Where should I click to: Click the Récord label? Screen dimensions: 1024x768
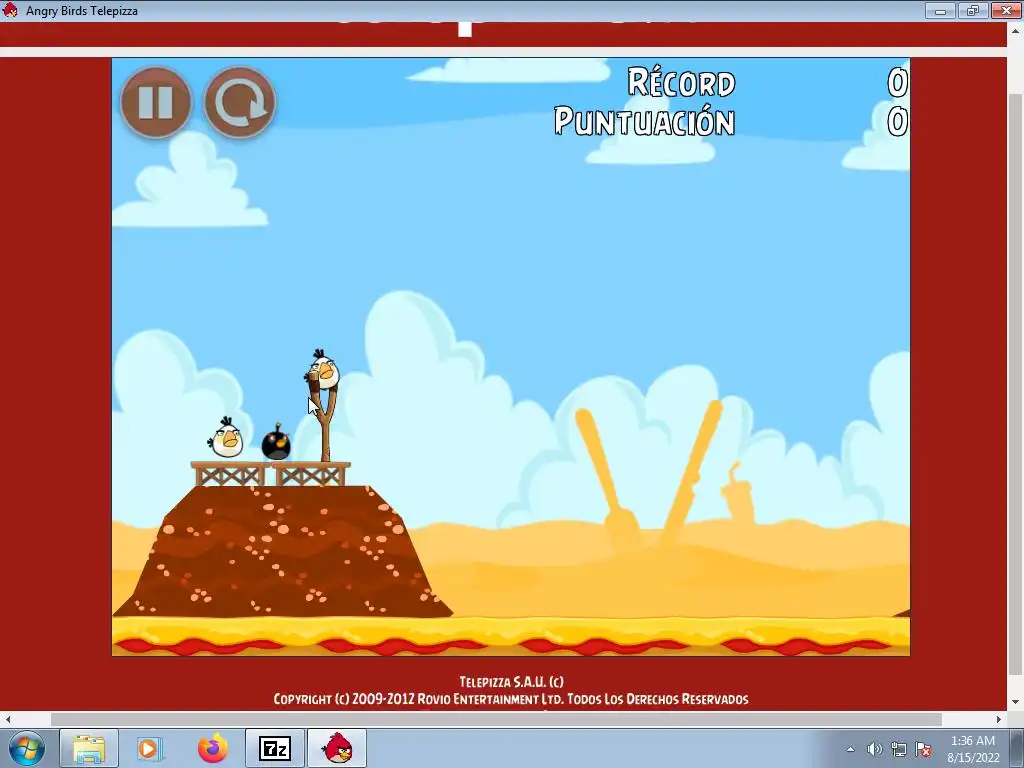pyautogui.click(x=682, y=82)
